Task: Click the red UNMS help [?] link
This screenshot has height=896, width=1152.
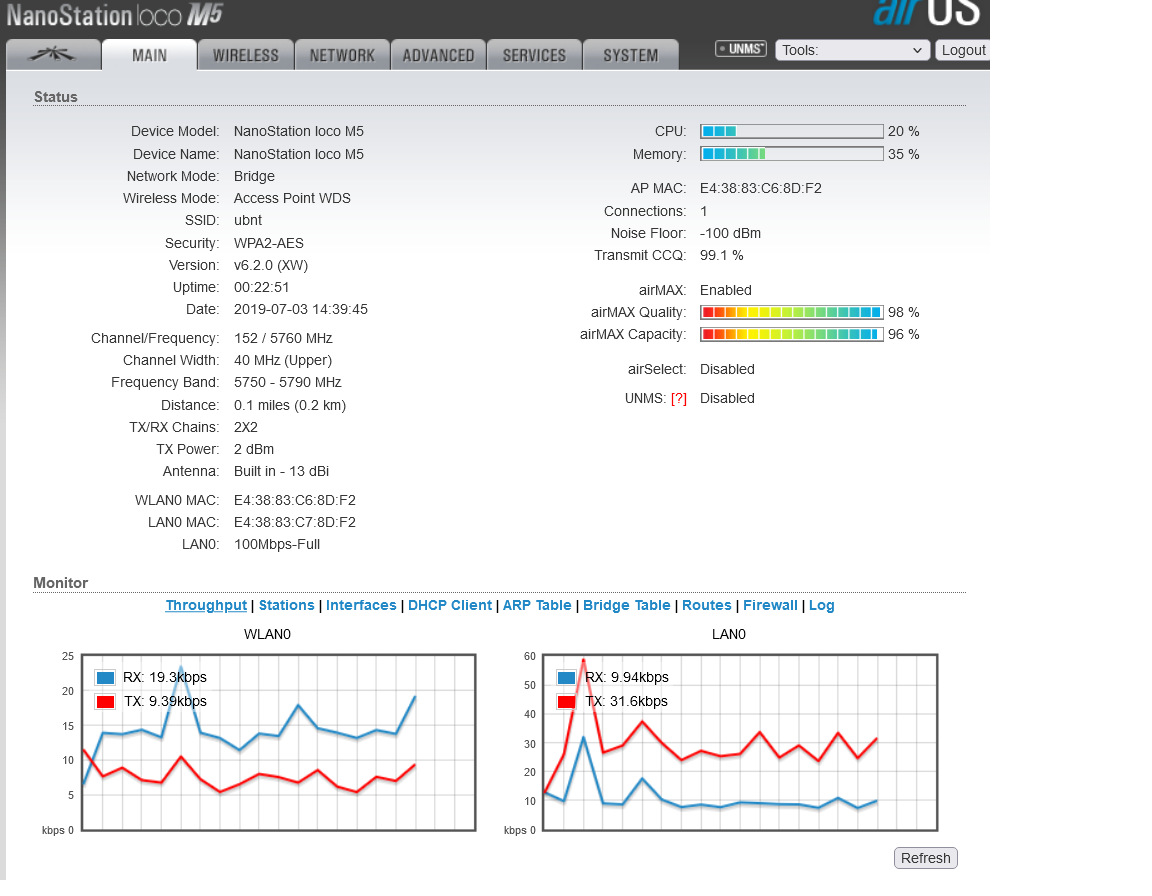Action: [679, 399]
